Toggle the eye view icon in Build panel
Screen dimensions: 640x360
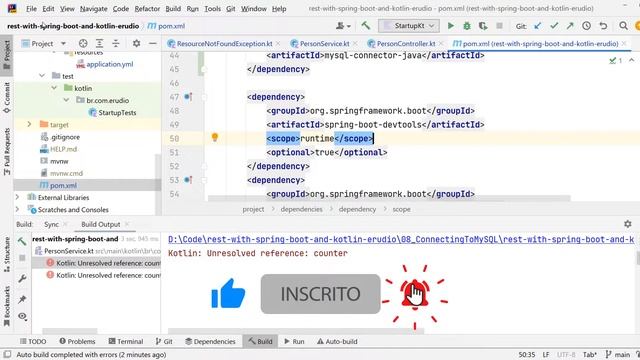tap(22, 316)
